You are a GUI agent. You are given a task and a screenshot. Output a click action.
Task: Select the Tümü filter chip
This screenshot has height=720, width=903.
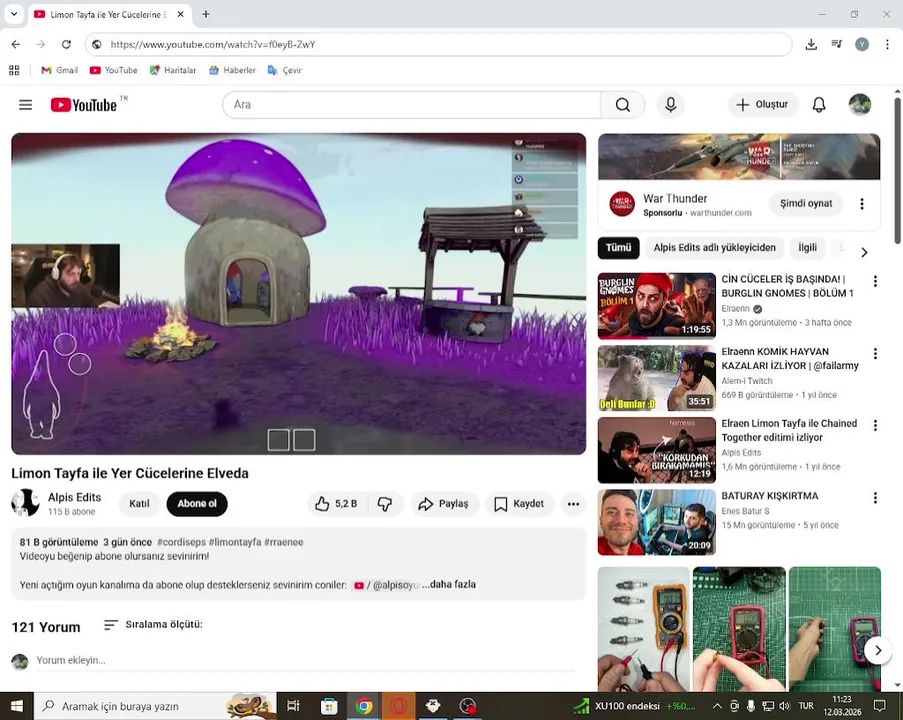(x=619, y=248)
